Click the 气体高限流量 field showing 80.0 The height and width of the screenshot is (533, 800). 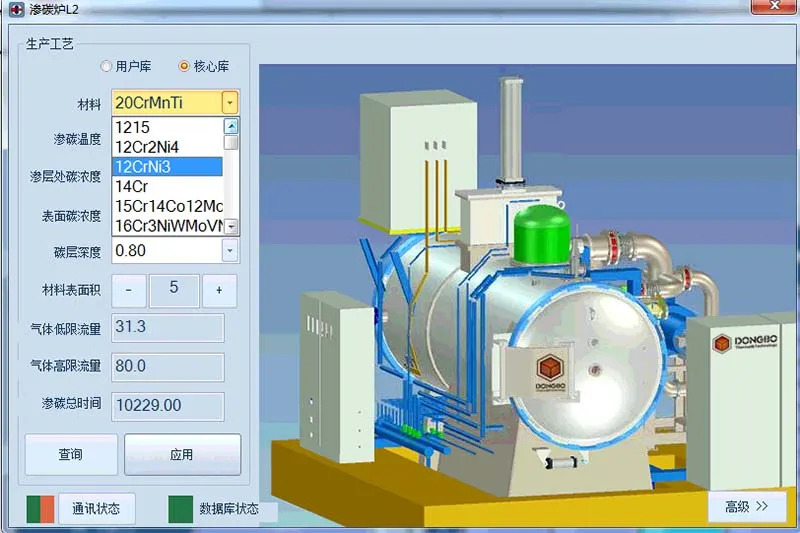click(x=168, y=367)
